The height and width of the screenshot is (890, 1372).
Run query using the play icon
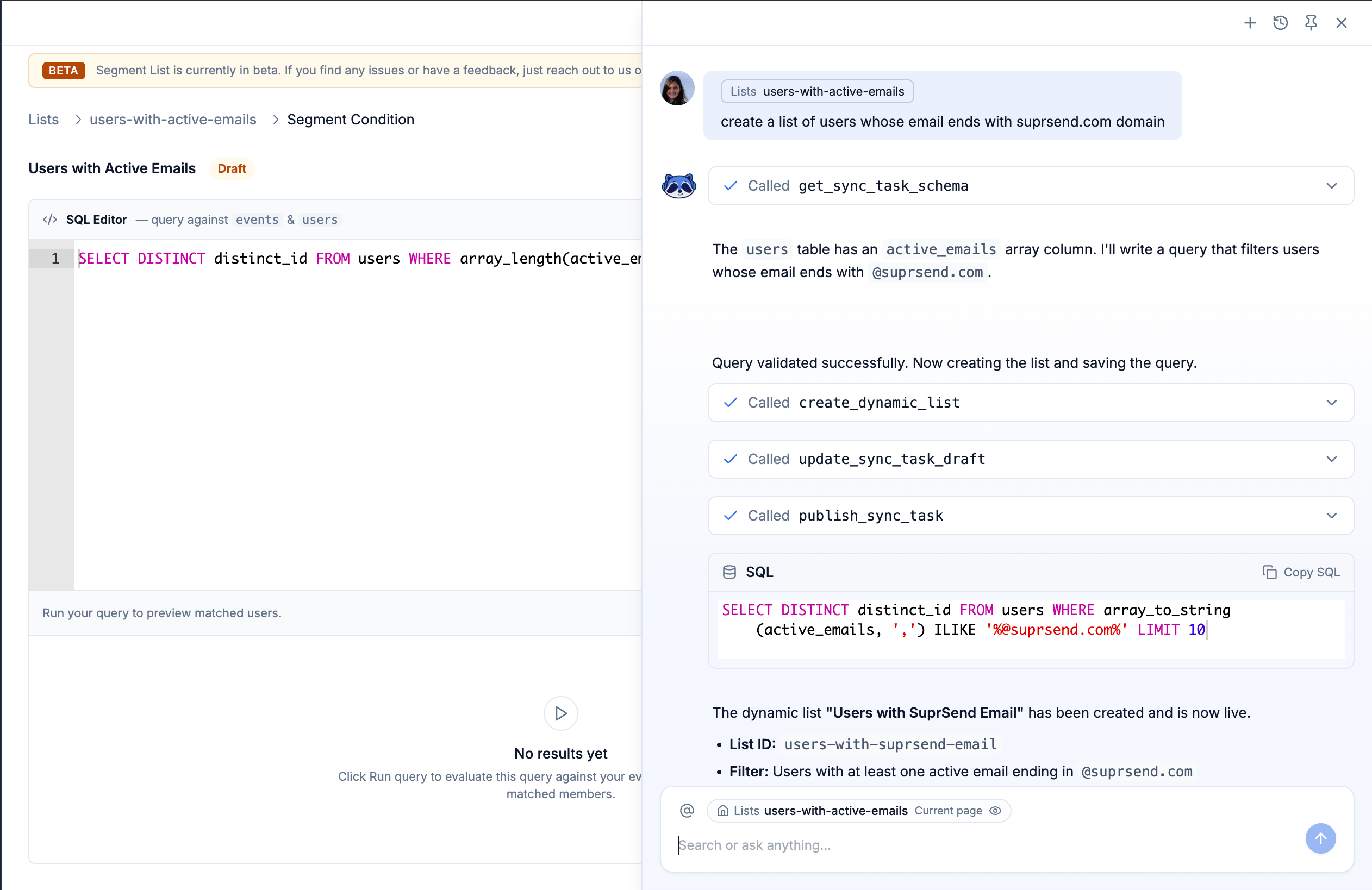coord(560,713)
